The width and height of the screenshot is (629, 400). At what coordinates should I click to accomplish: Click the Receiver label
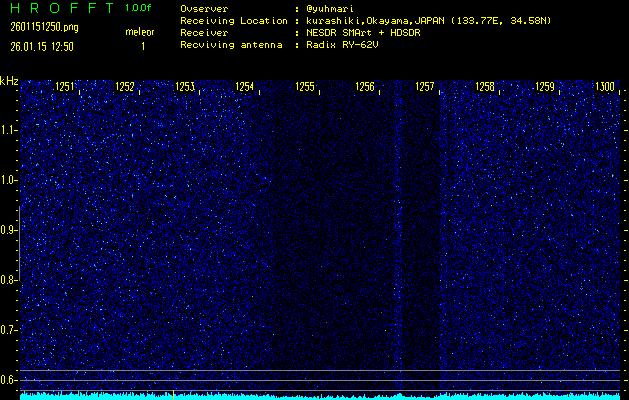point(204,33)
